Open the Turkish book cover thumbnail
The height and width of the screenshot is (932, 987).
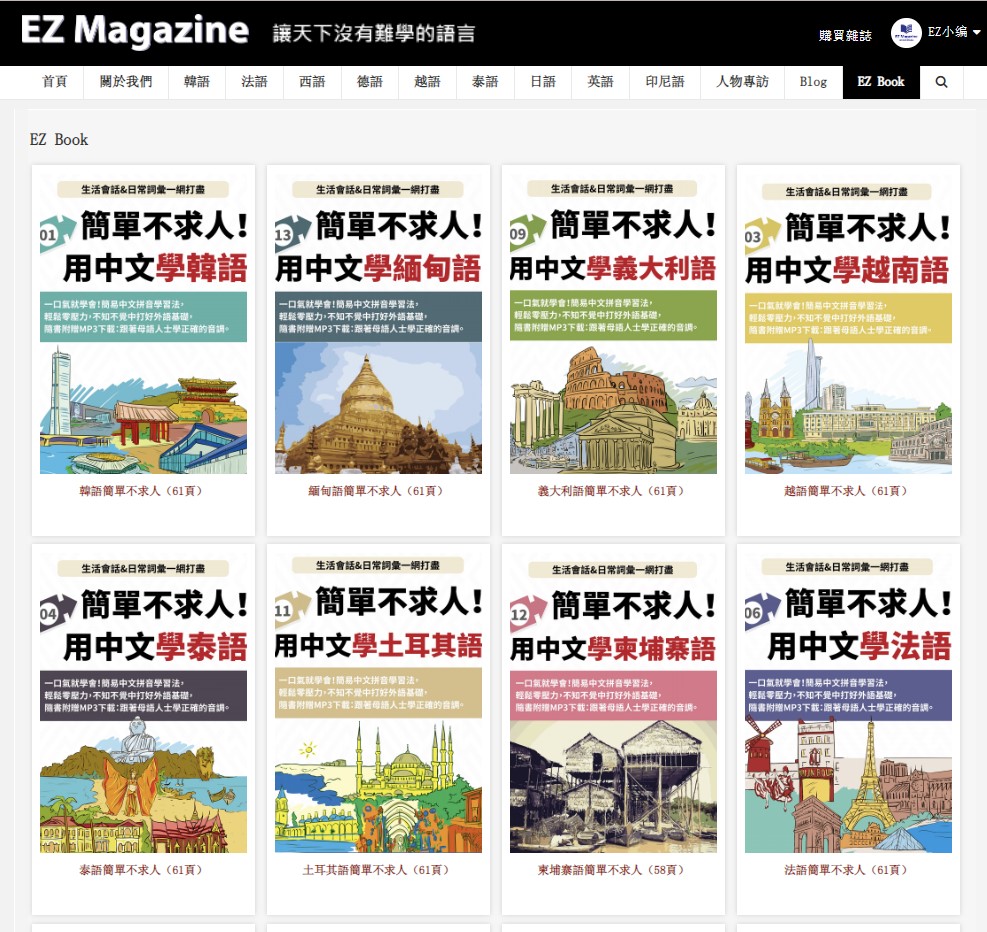click(378, 700)
